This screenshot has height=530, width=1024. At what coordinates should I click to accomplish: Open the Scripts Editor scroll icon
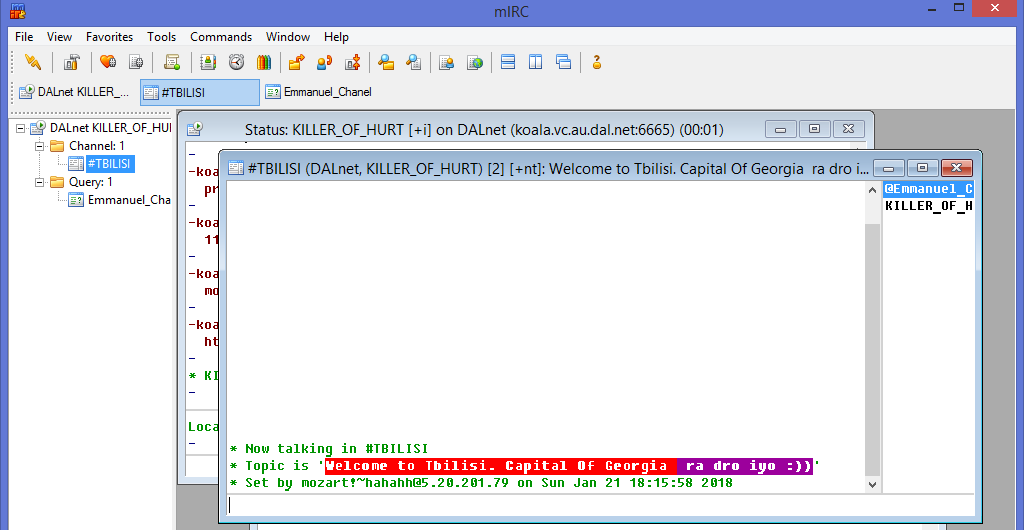172,62
